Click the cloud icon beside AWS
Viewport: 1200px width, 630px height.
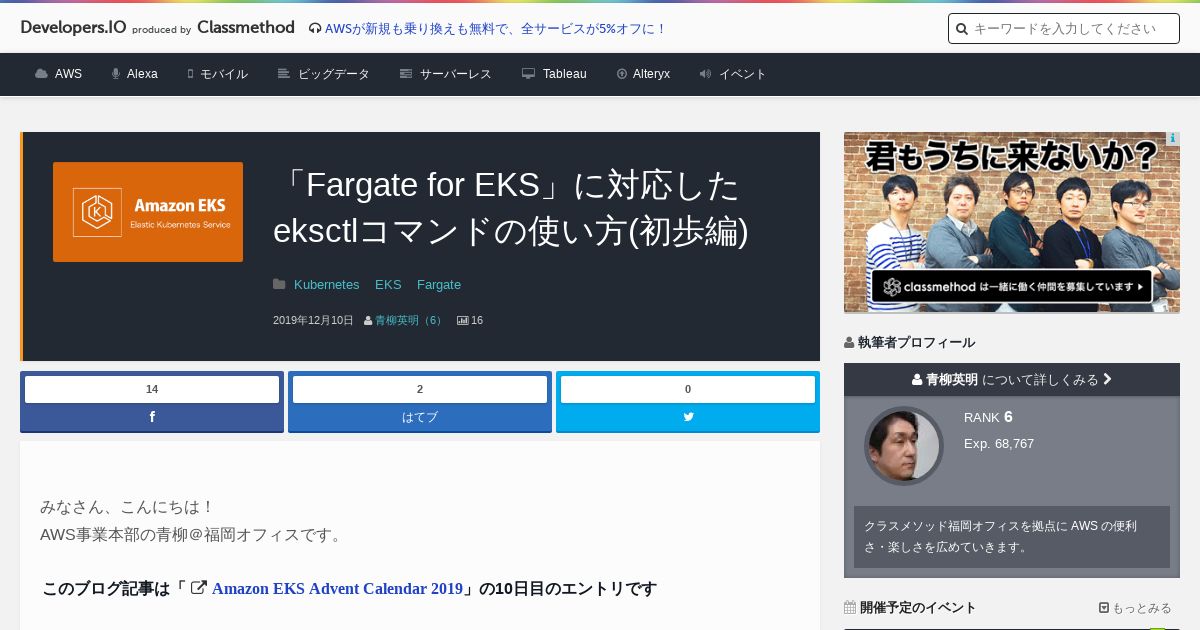pyautogui.click(x=41, y=74)
